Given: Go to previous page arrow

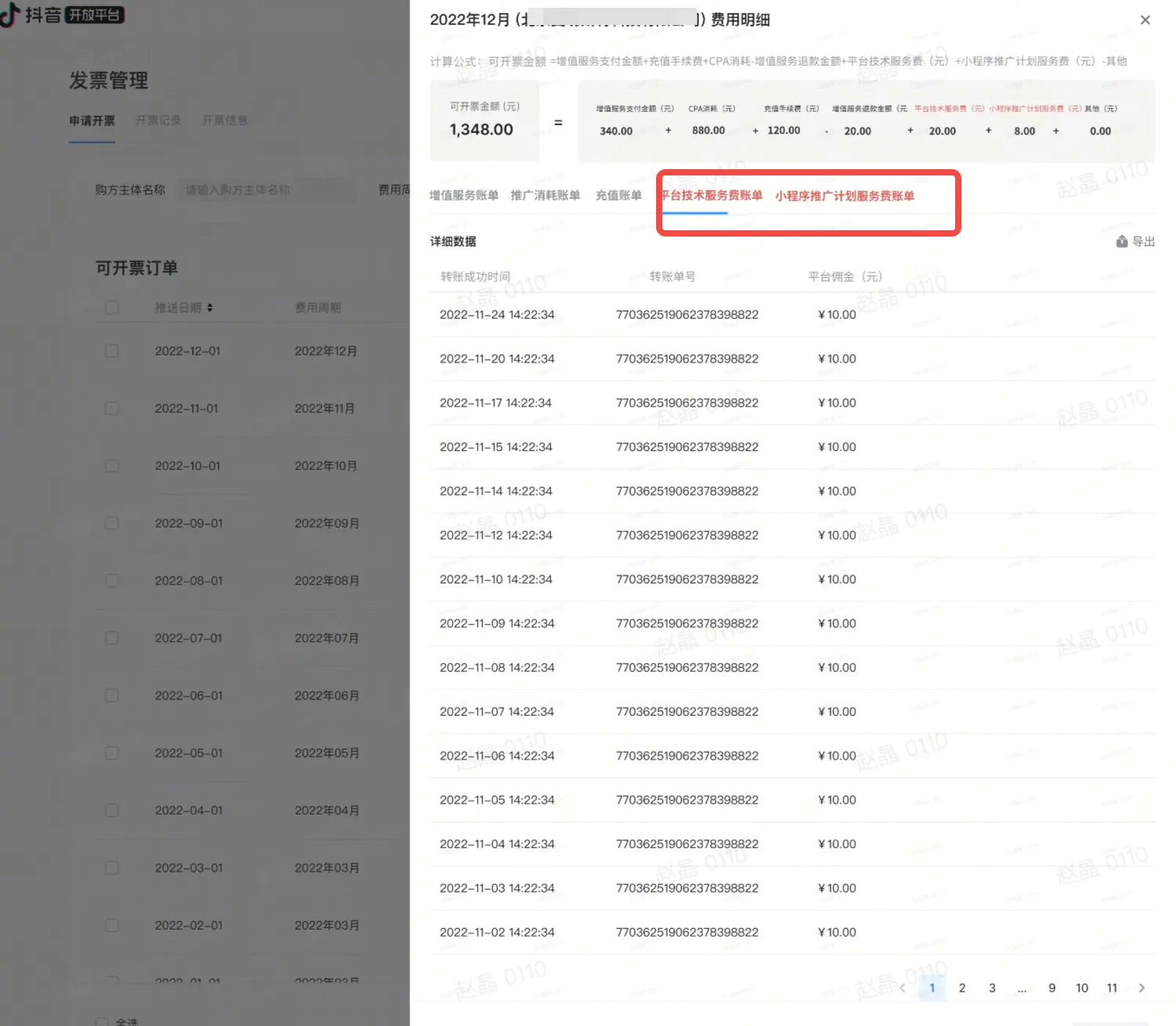Looking at the screenshot, I should pyautogui.click(x=902, y=988).
